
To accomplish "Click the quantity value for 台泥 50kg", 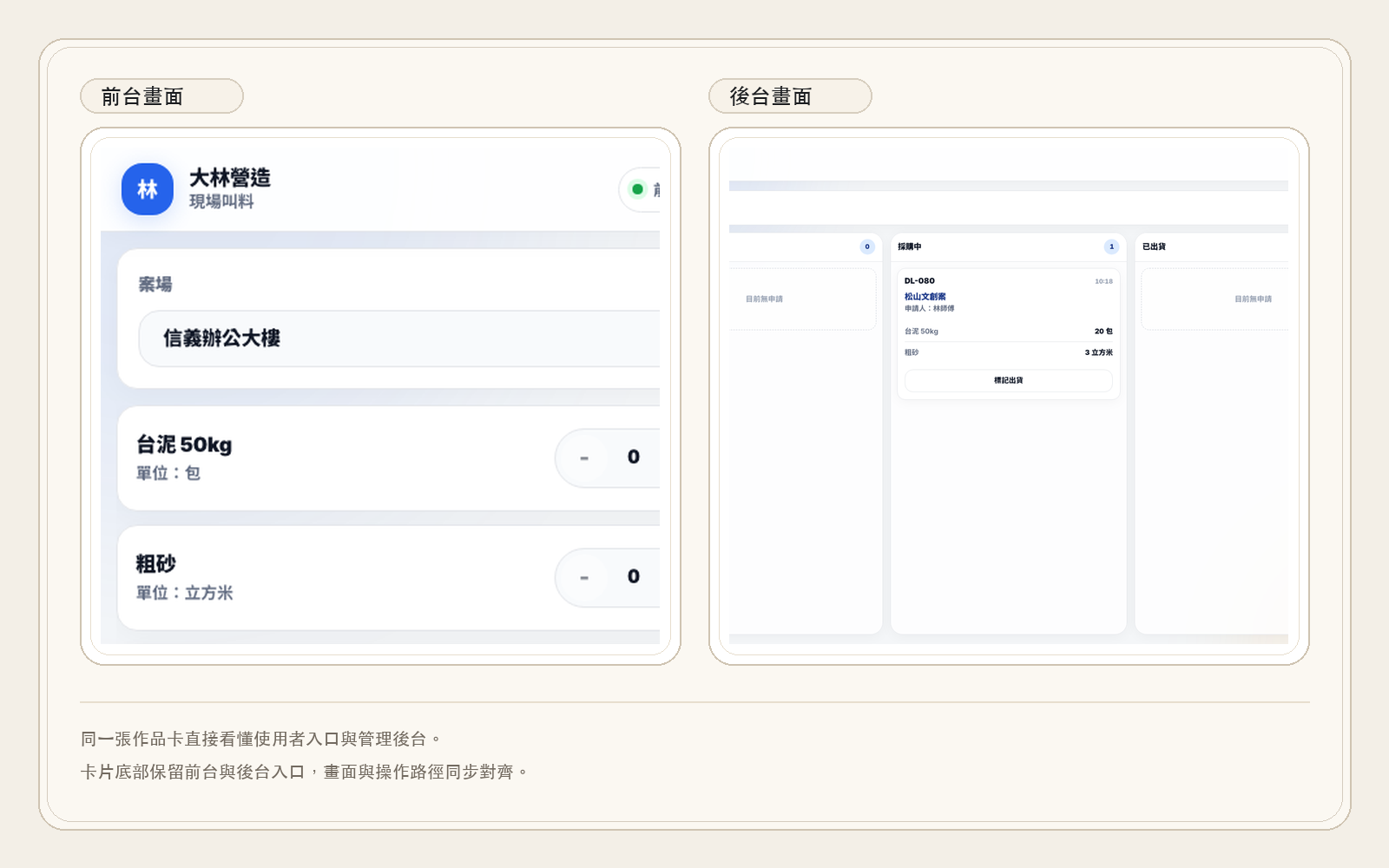I will 634,457.
